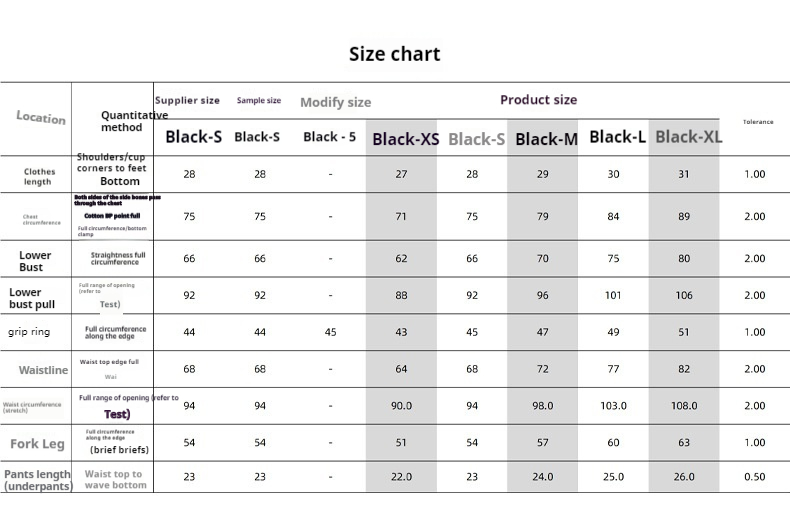Viewport: 790px width, 520px height.
Task: Select the Clothes length row label
Action: (39, 176)
